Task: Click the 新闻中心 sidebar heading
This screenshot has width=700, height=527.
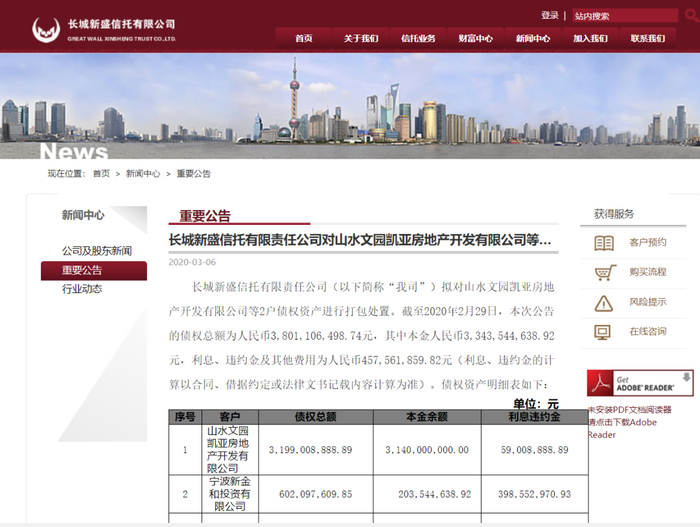Action: coord(83,215)
